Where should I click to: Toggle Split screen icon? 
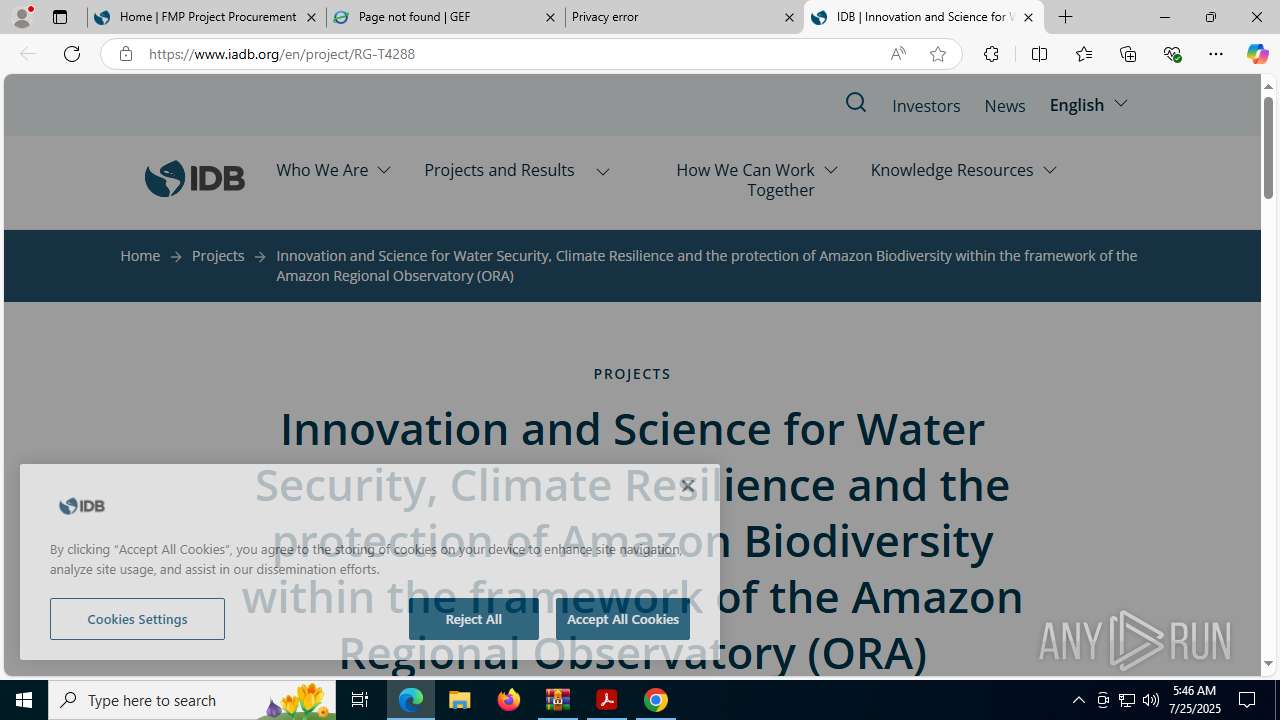pyautogui.click(x=1039, y=54)
